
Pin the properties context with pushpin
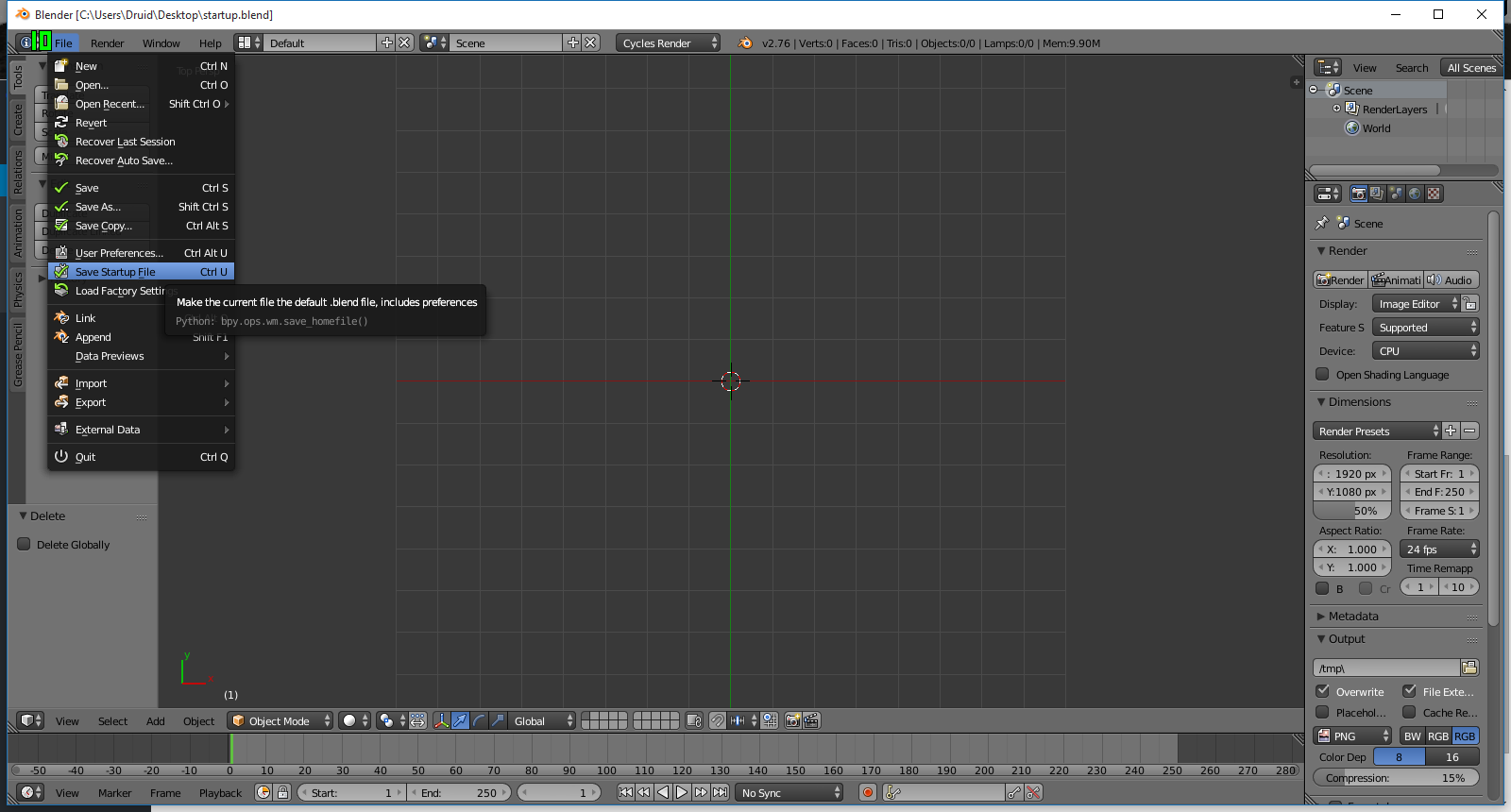click(x=1321, y=224)
